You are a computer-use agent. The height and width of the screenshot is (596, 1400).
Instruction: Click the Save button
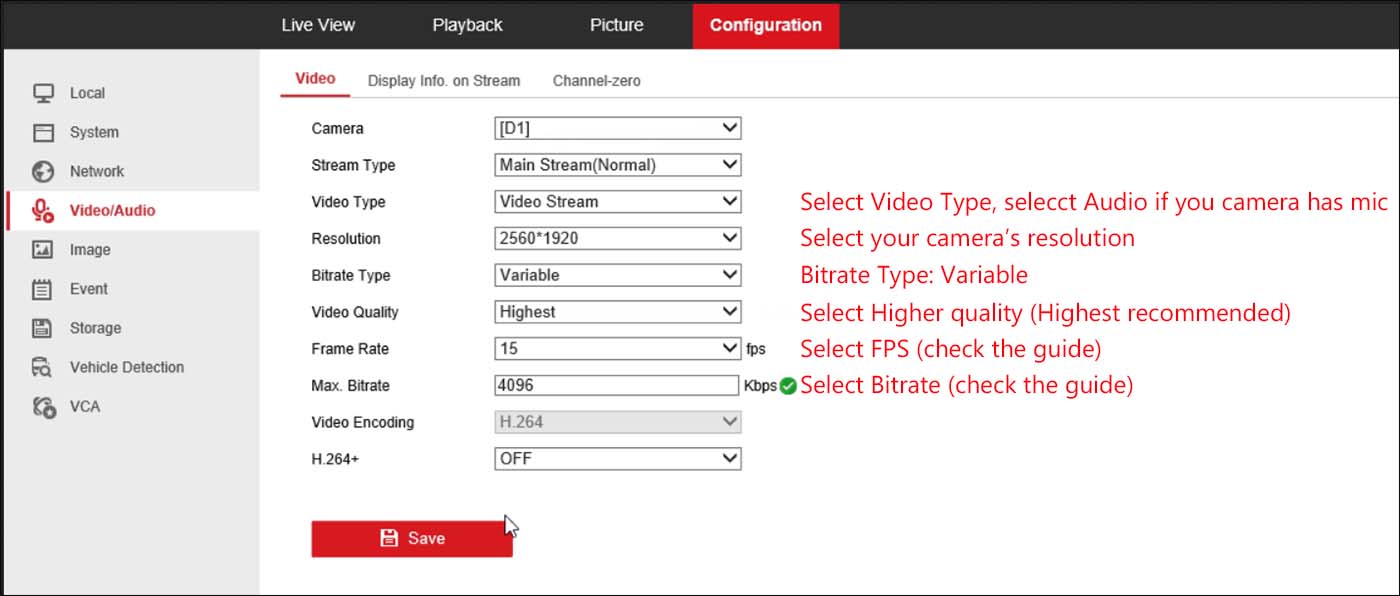pyautogui.click(x=412, y=538)
